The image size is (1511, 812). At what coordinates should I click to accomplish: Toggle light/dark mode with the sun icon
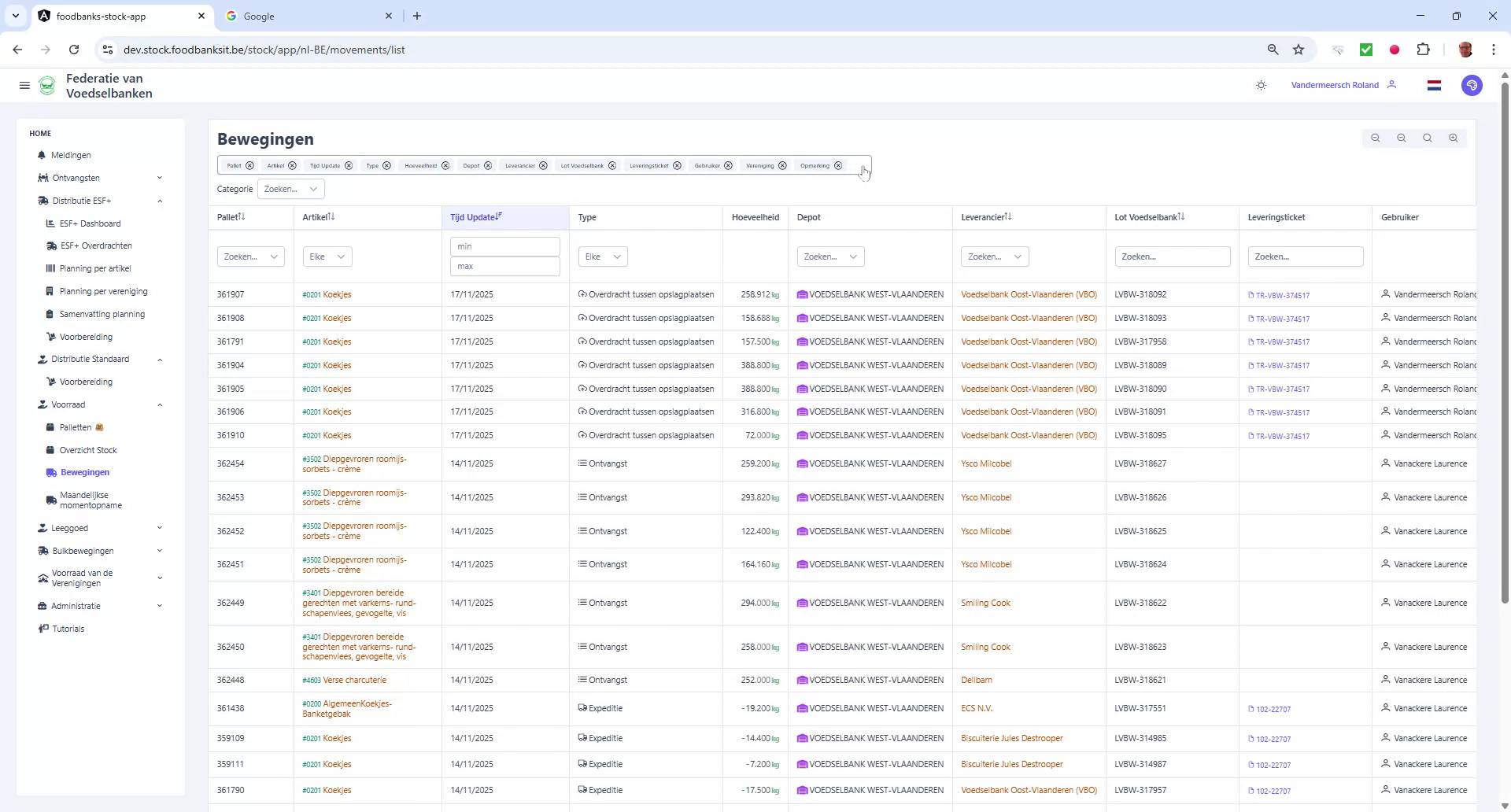[x=1262, y=85]
